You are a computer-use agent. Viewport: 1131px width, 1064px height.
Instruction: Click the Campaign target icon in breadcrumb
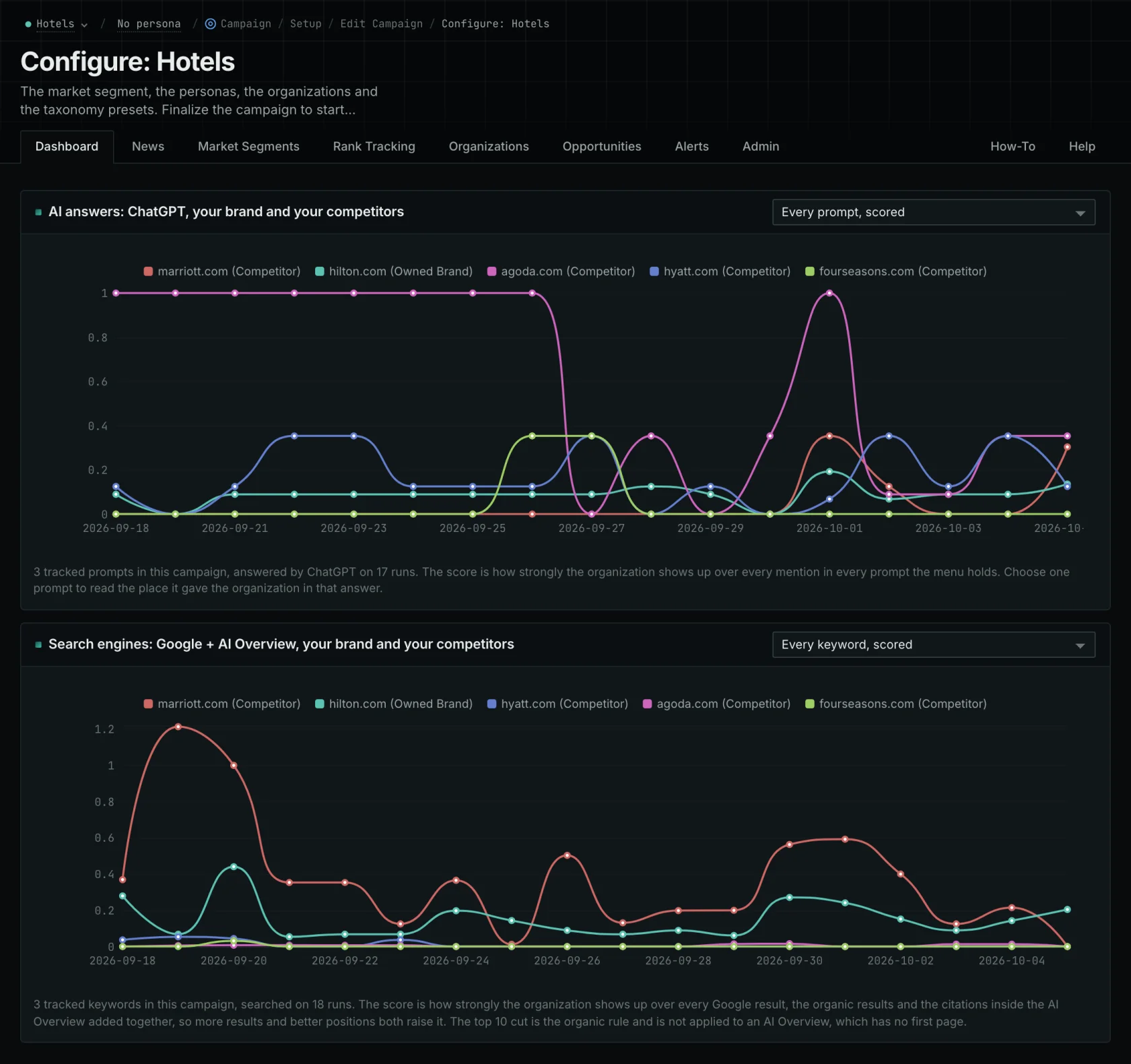[x=210, y=24]
